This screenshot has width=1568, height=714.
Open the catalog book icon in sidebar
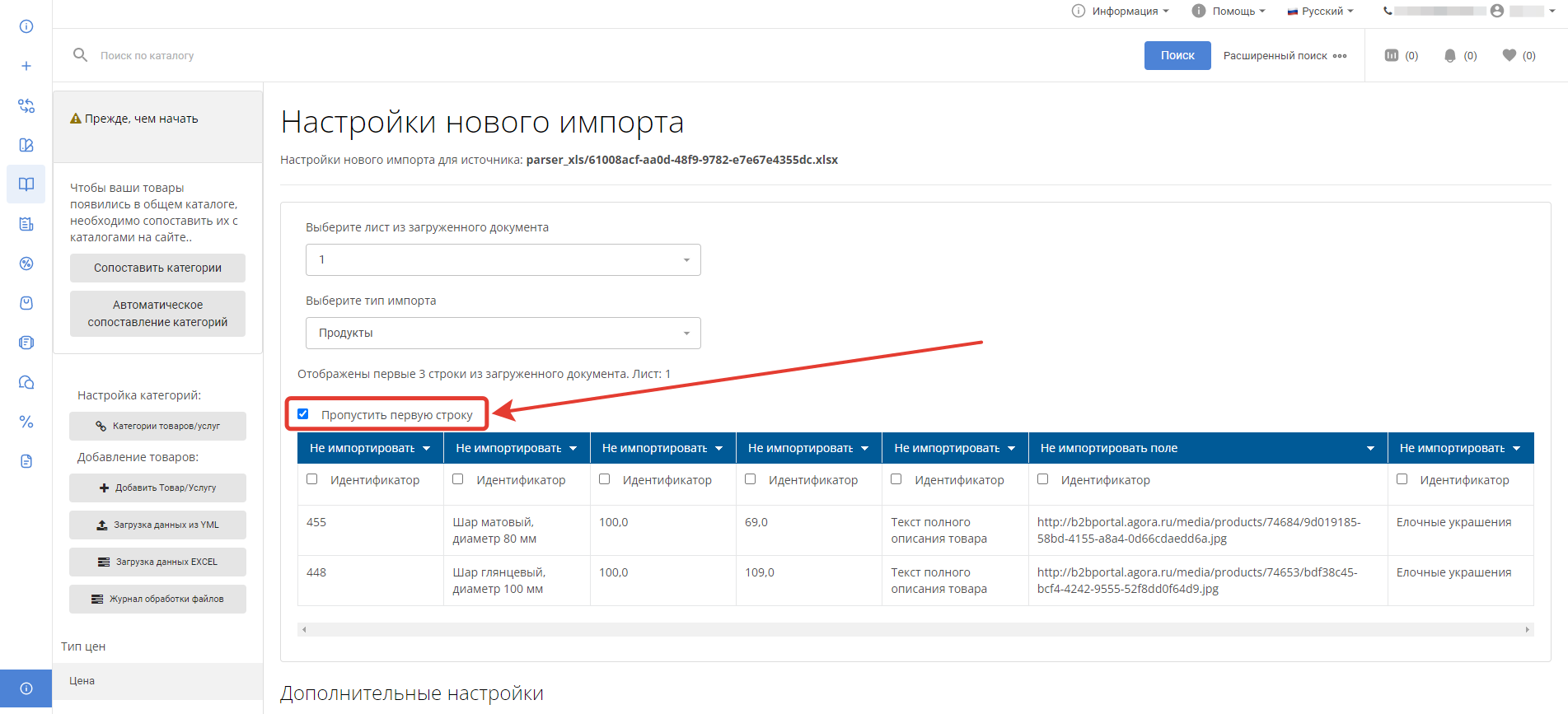(x=26, y=184)
